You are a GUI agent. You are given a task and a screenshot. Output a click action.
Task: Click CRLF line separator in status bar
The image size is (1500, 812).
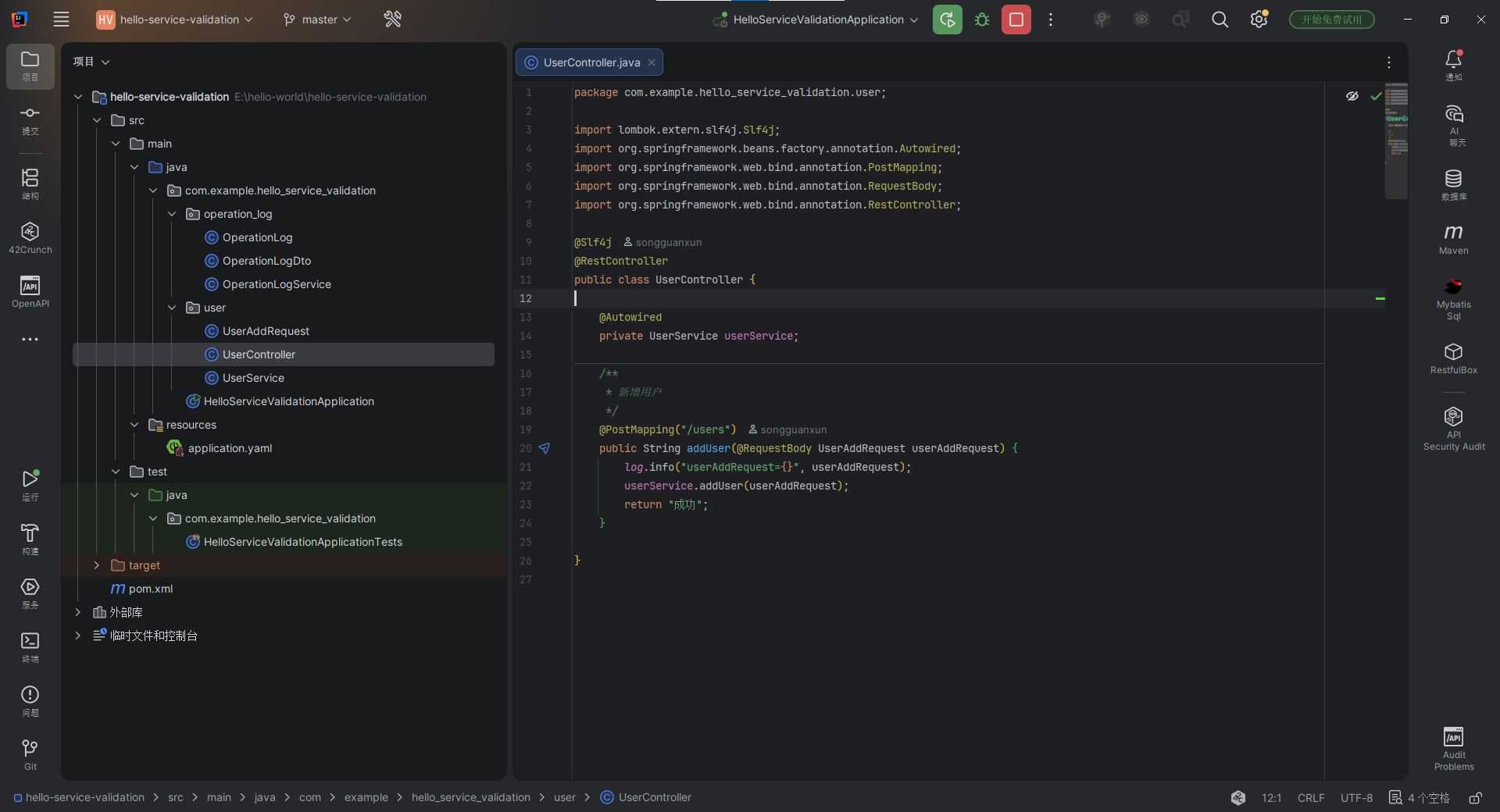point(1311,797)
